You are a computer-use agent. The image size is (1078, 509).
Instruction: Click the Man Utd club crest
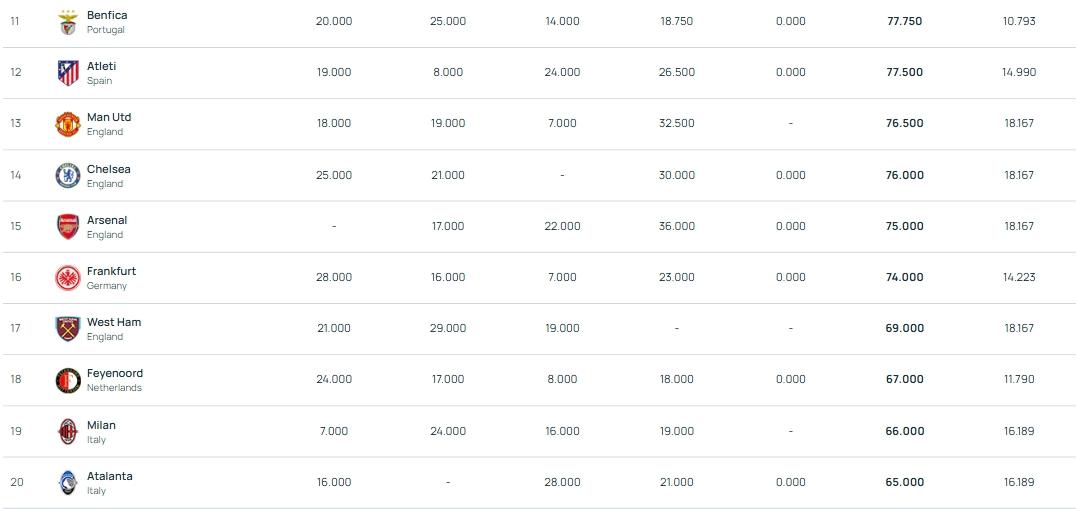(x=67, y=124)
